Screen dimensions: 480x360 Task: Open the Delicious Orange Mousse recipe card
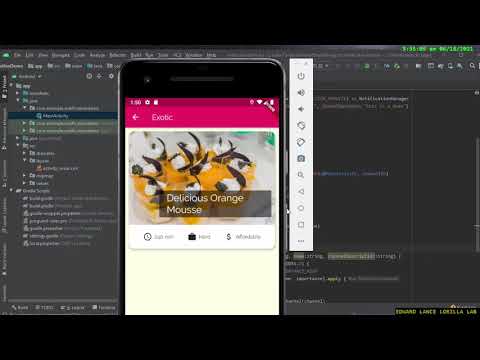click(x=202, y=190)
